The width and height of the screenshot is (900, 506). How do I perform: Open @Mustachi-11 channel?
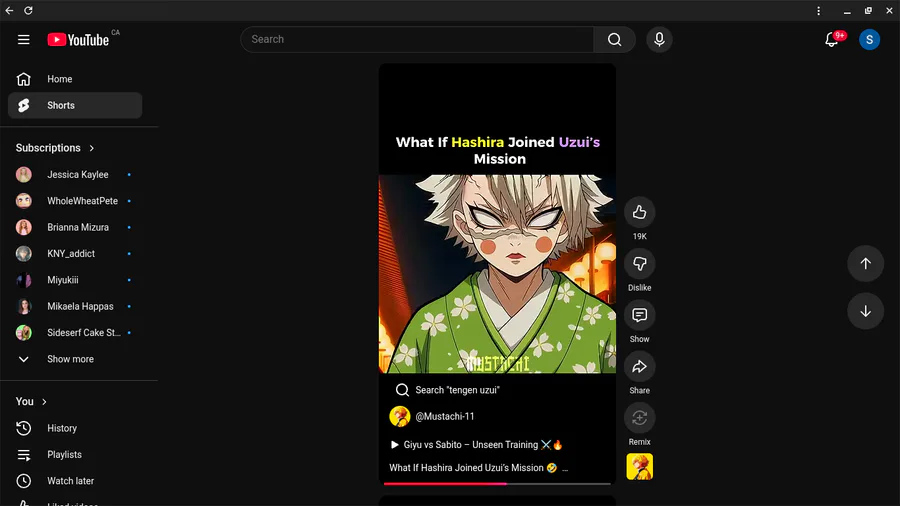pos(445,417)
